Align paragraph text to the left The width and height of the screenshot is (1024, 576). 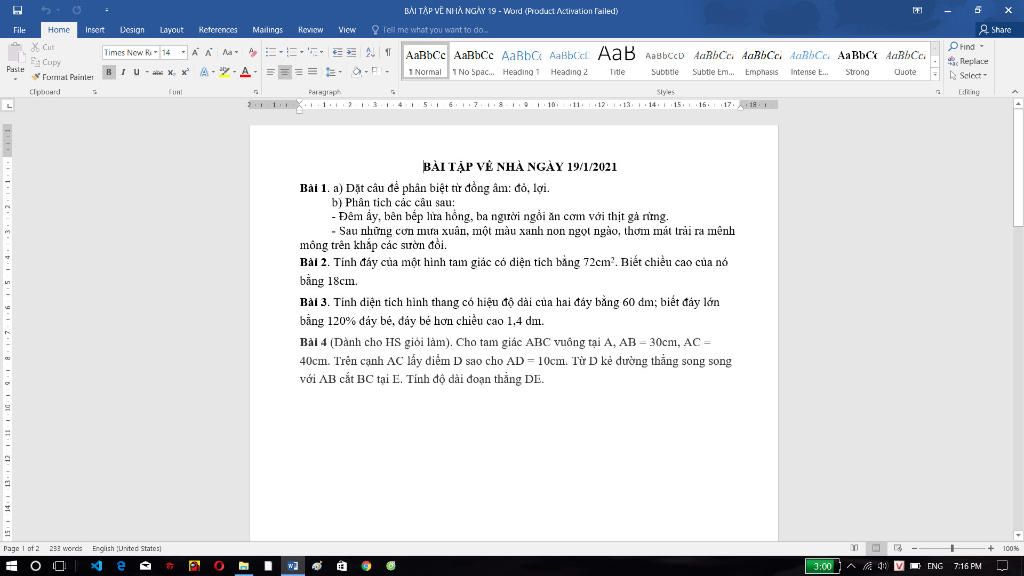[x=270, y=72]
